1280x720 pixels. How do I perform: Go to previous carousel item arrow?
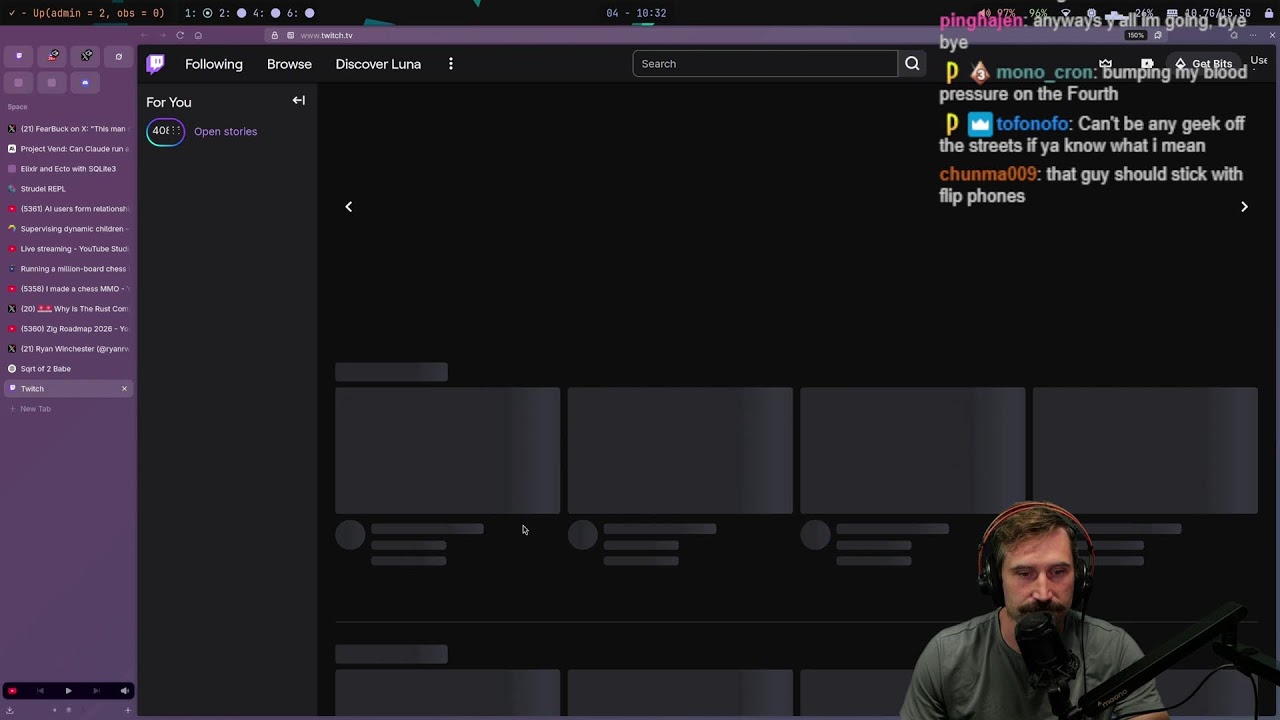pos(349,207)
